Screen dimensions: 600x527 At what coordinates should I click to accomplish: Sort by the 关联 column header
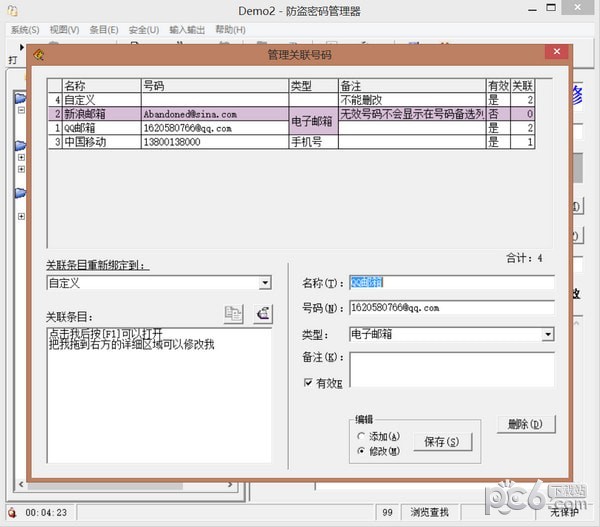522,86
